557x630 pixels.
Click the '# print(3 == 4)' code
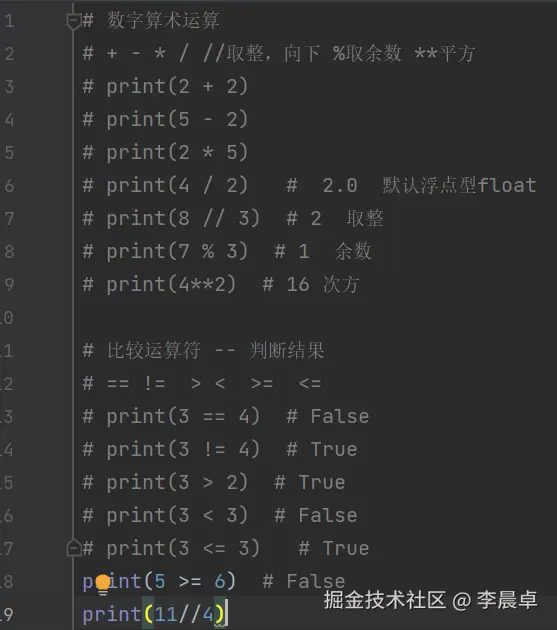pos(171,416)
